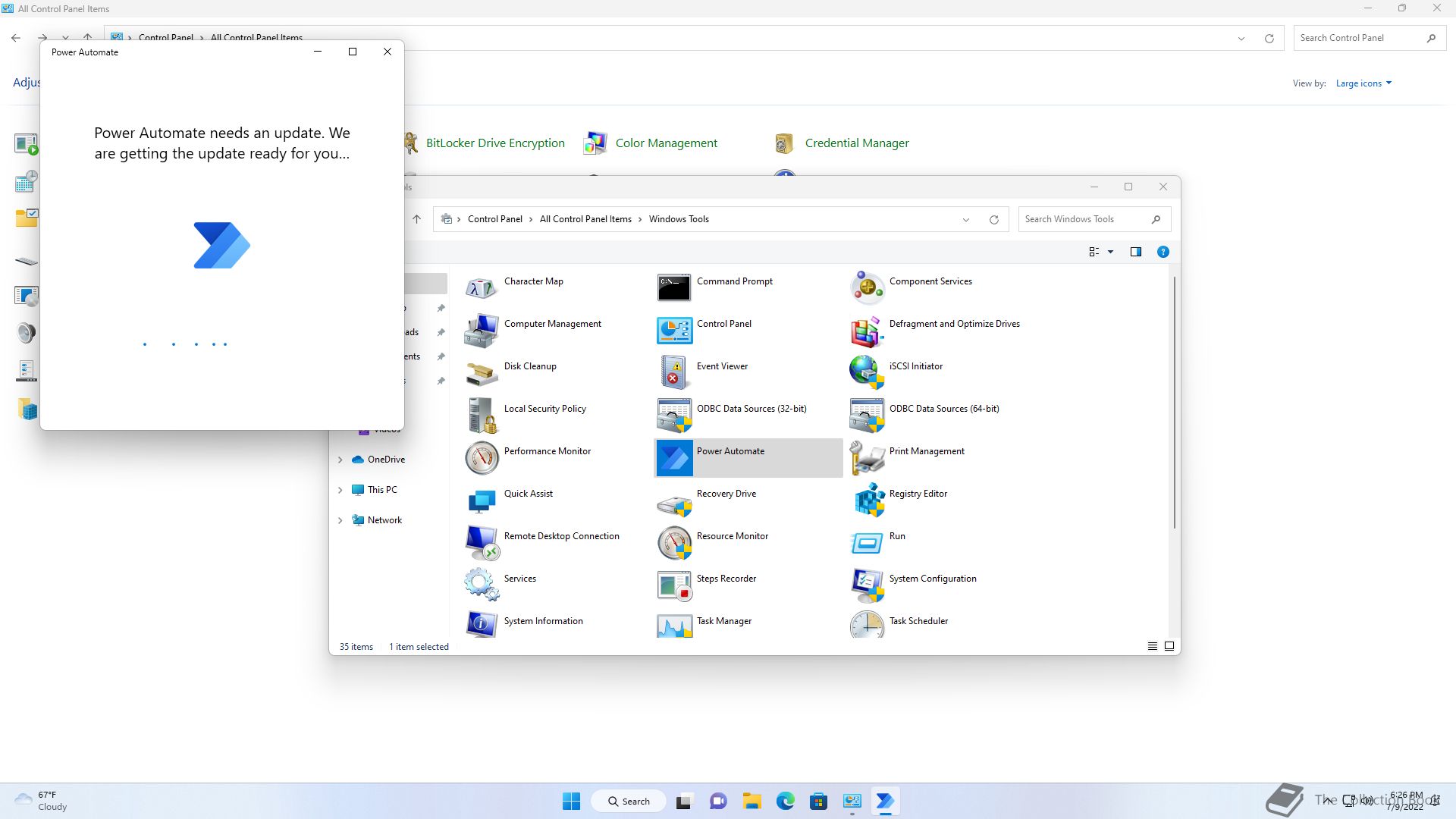Image resolution: width=1456 pixels, height=819 pixels.
Task: Open Credential Manager in Control Panel
Action: coord(857,143)
